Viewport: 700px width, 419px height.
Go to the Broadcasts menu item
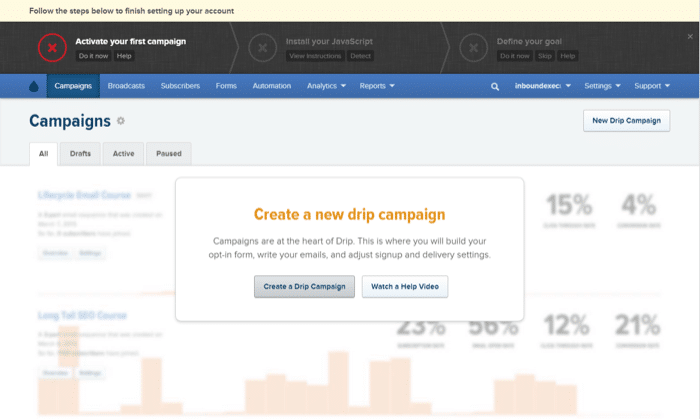[x=126, y=86]
